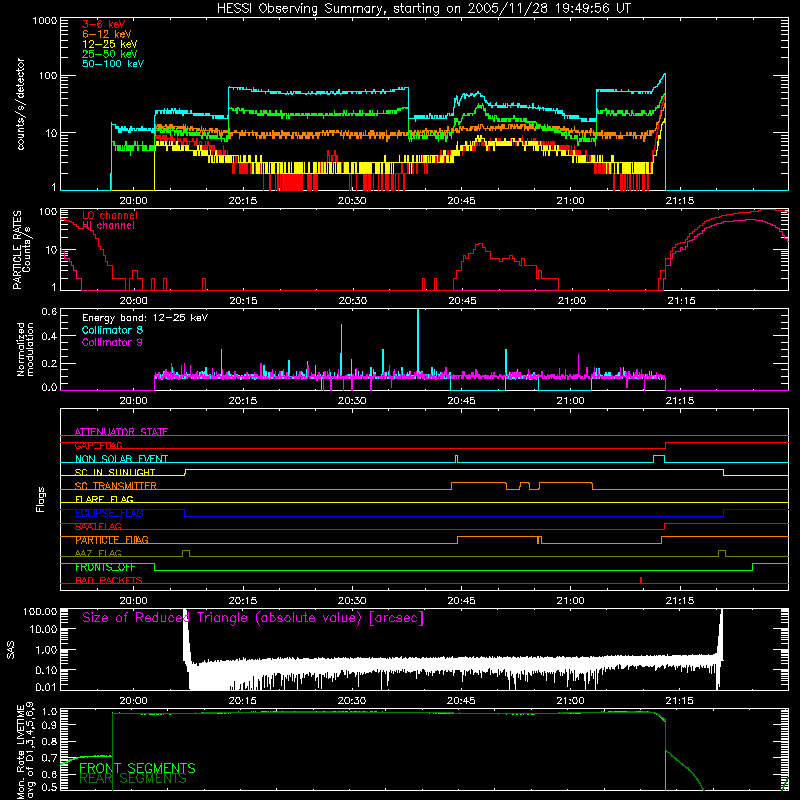Viewport: 800px width, 800px height.
Task: Click the 0.9 tick on the livetime plot
Action: point(49,724)
